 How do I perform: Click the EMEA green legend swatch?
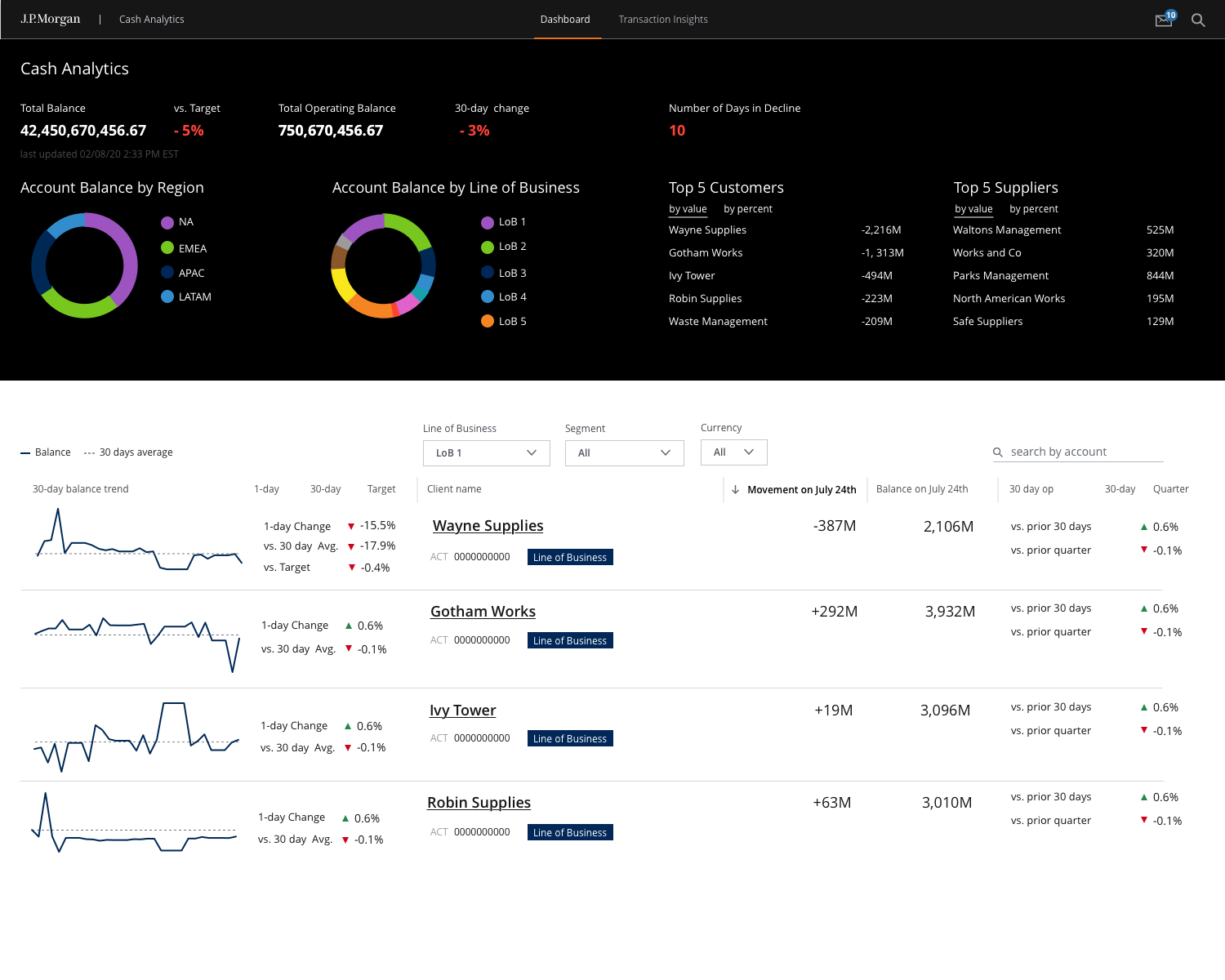point(167,248)
